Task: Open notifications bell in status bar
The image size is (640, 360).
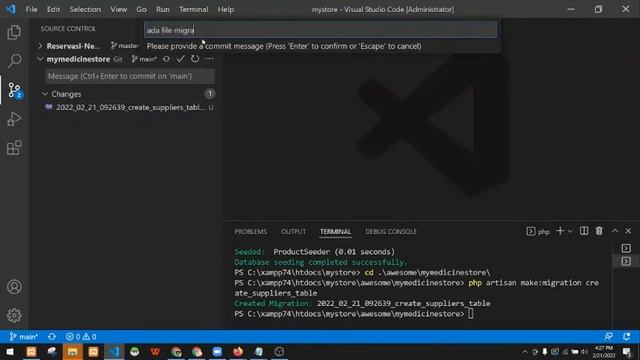Action: 627,337
